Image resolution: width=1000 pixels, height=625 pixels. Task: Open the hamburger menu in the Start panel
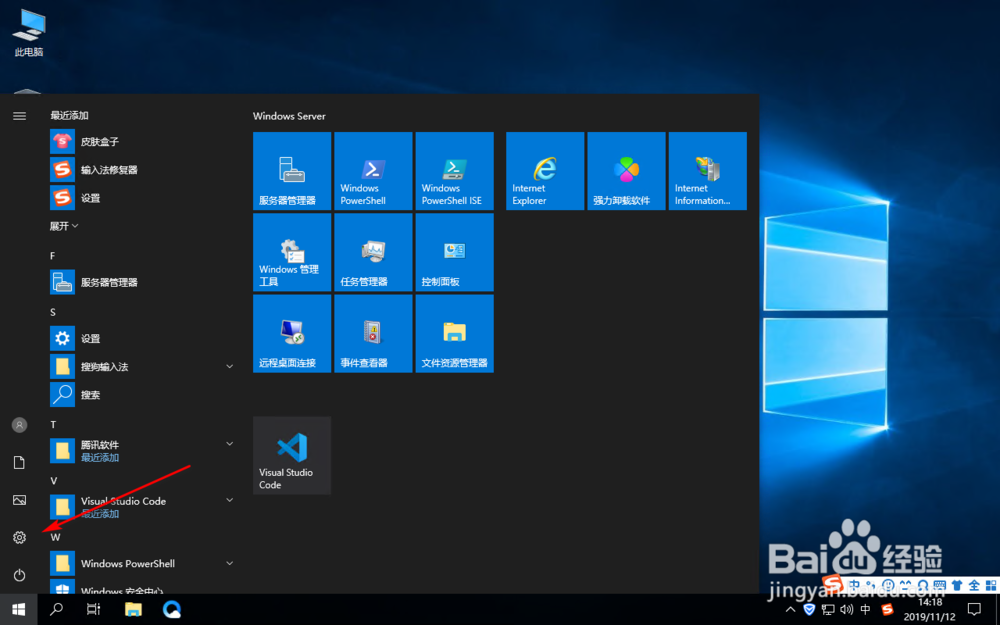click(18, 115)
